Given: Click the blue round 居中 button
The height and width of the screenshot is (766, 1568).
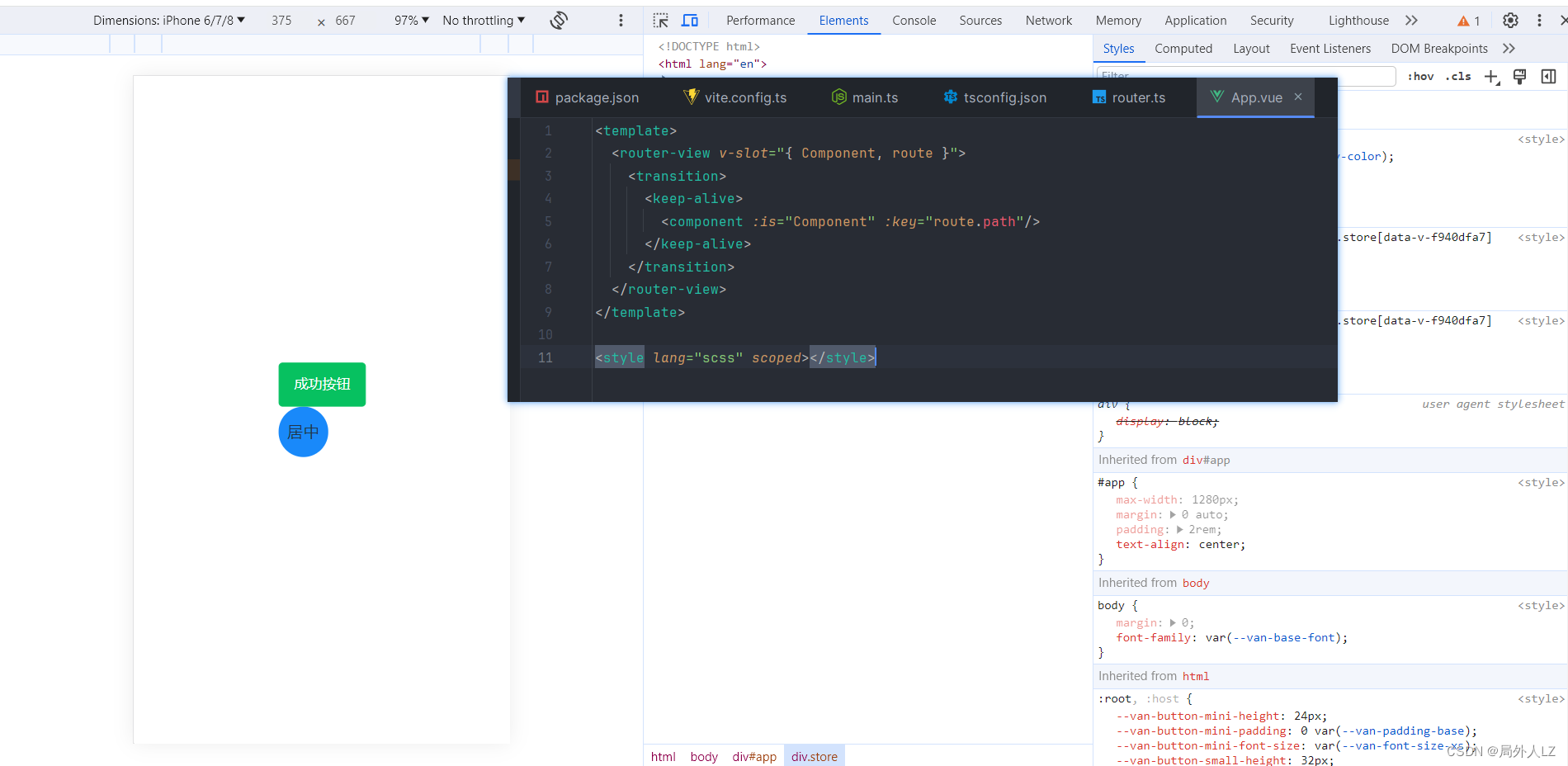Looking at the screenshot, I should coord(303,432).
